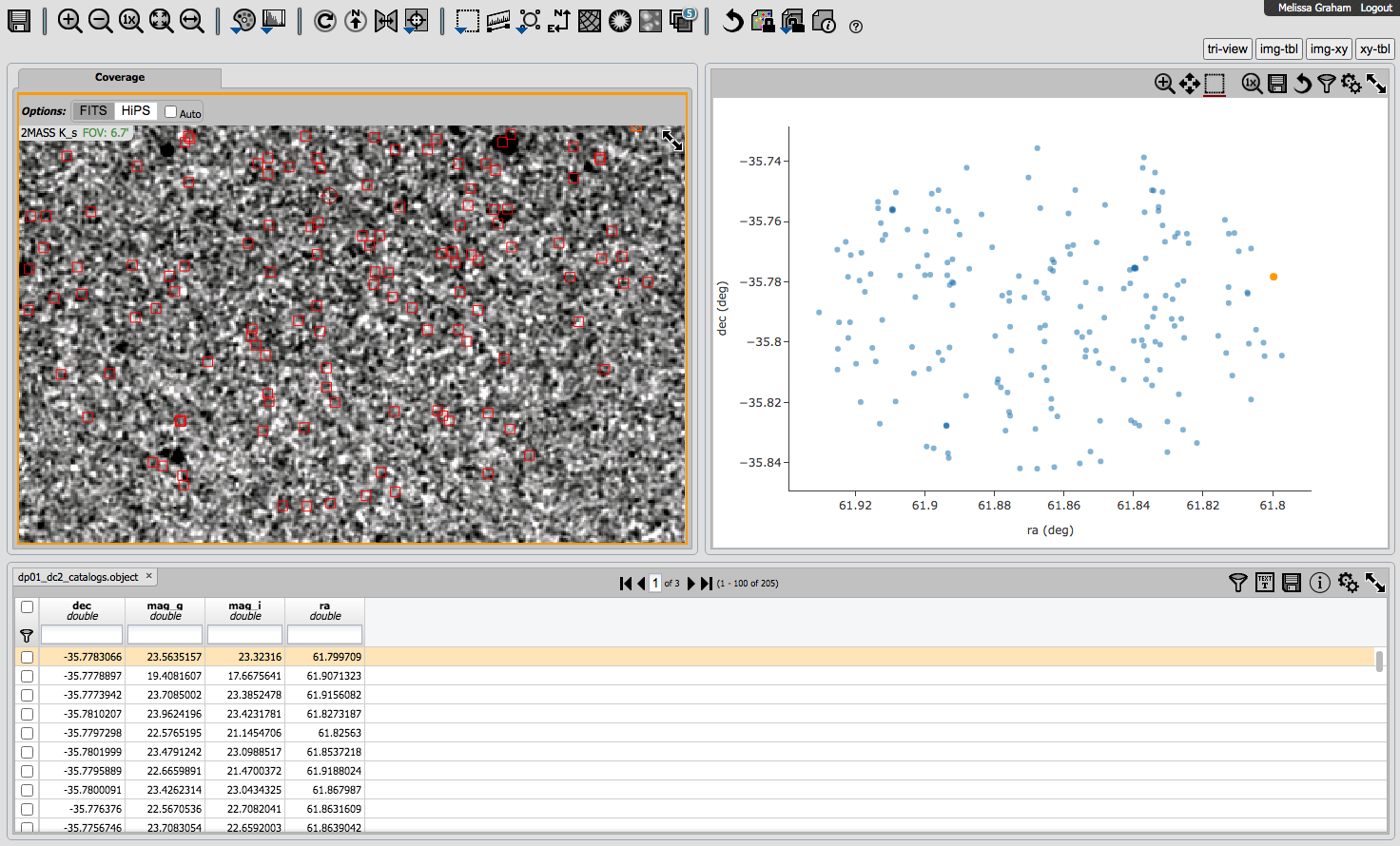The height and width of the screenshot is (846, 1400).
Task: Select the distance ruler tool
Action: point(498,21)
